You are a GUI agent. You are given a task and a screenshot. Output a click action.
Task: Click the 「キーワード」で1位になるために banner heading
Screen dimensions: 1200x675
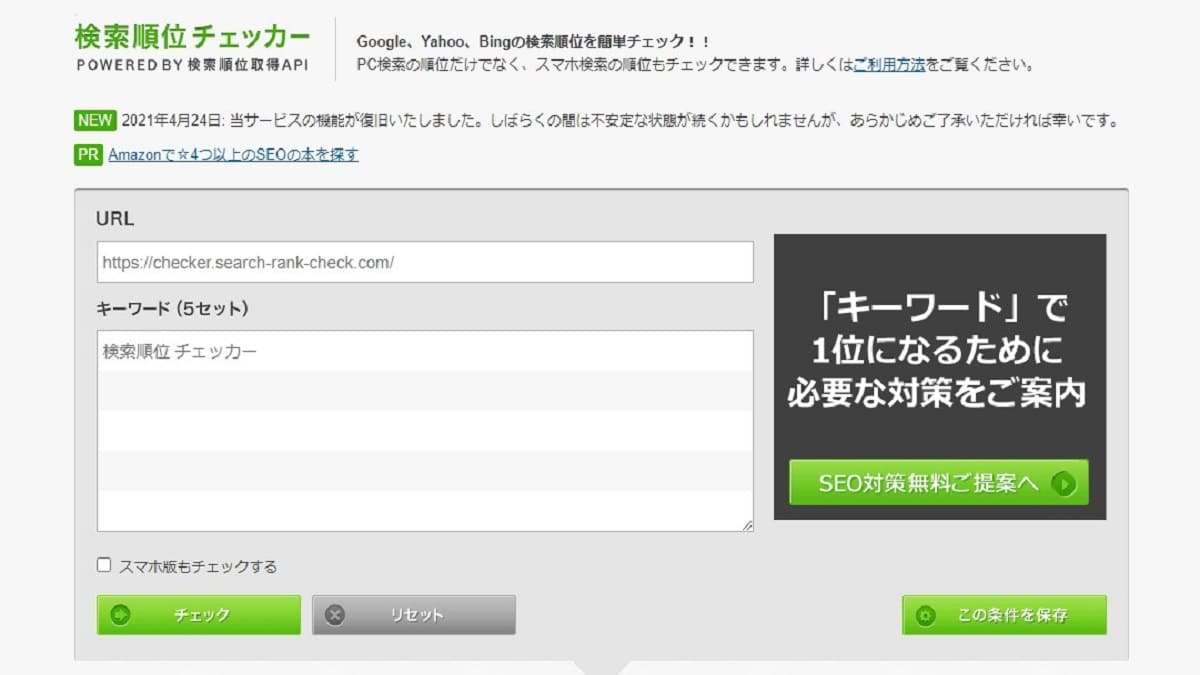938,347
